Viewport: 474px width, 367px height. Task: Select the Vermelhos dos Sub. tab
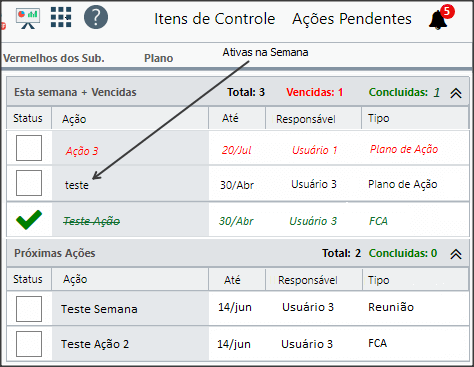(54, 58)
